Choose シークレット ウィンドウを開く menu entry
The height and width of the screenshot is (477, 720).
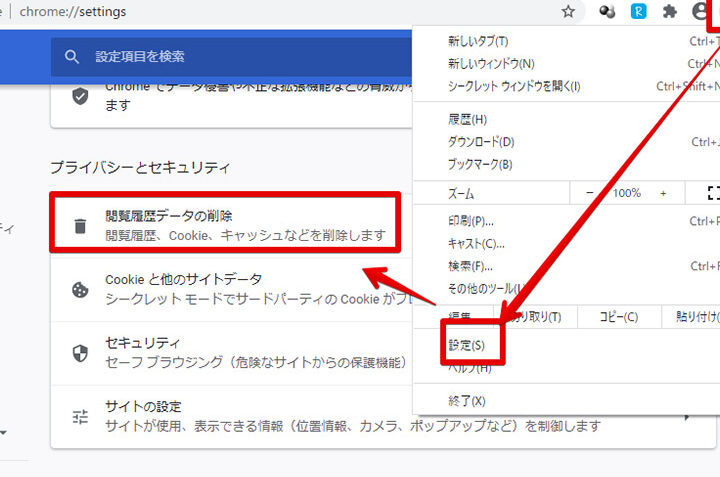[514, 86]
